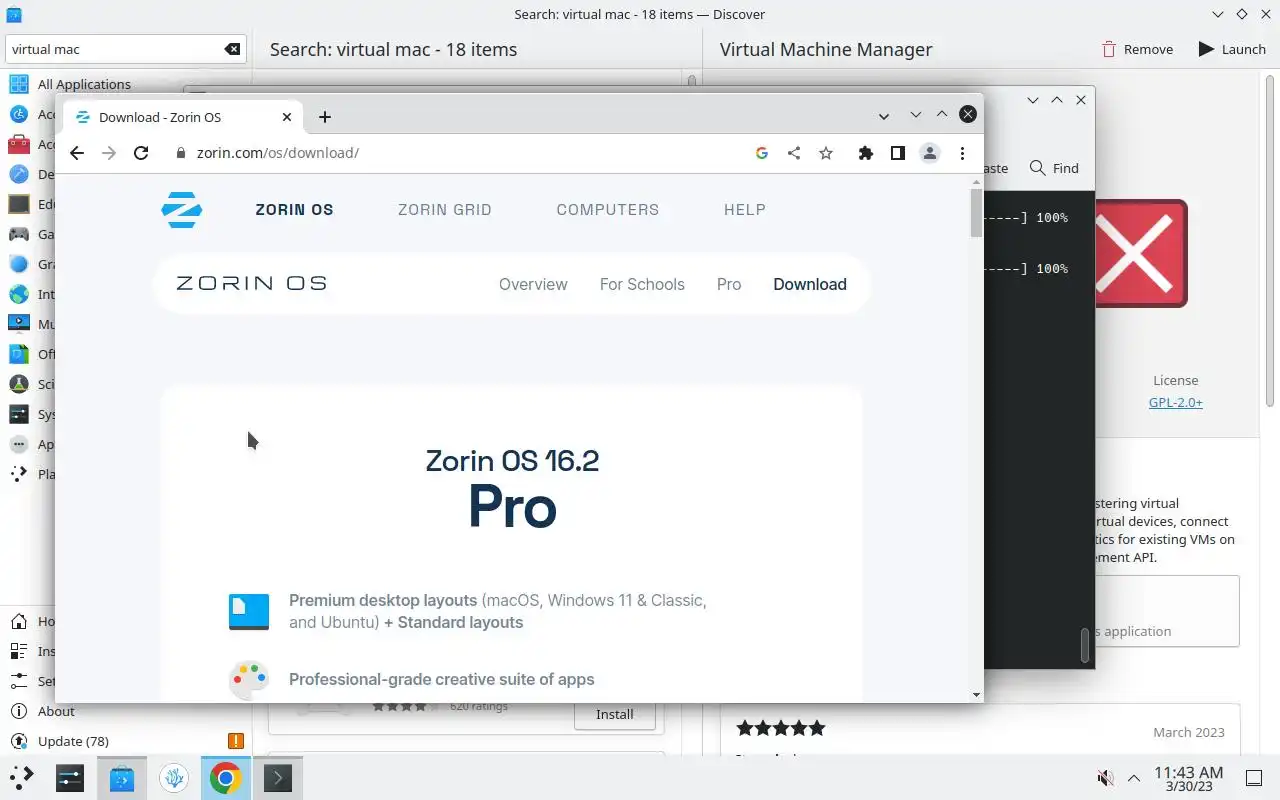The width and height of the screenshot is (1280, 800).
Task: Click the Graphics blue sphere icon
Action: click(19, 264)
